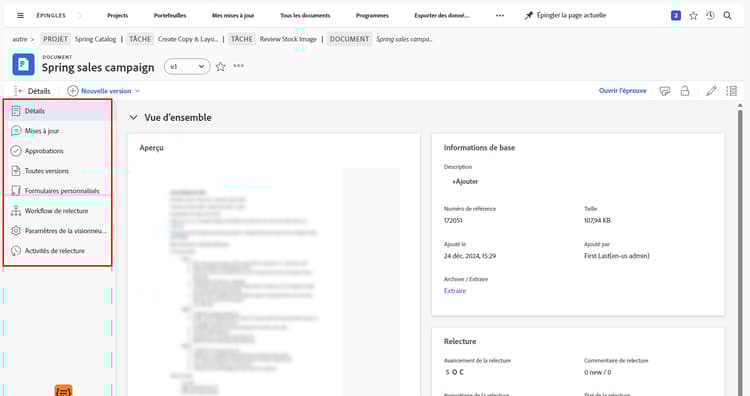Click the 0 new / 0 comment count

pyautogui.click(x=597, y=372)
